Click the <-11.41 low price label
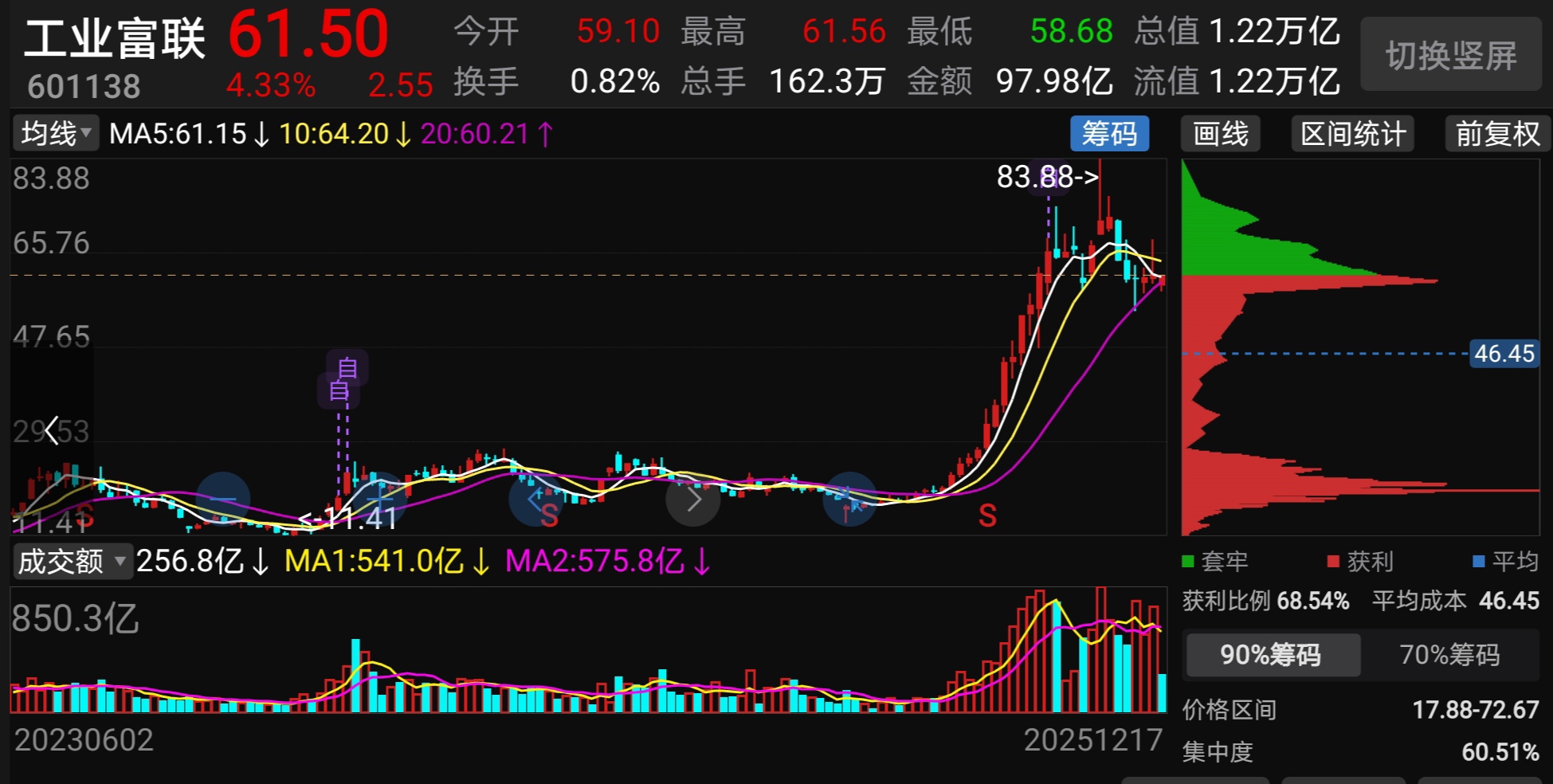Viewport: 1553px width, 784px height. [x=347, y=519]
